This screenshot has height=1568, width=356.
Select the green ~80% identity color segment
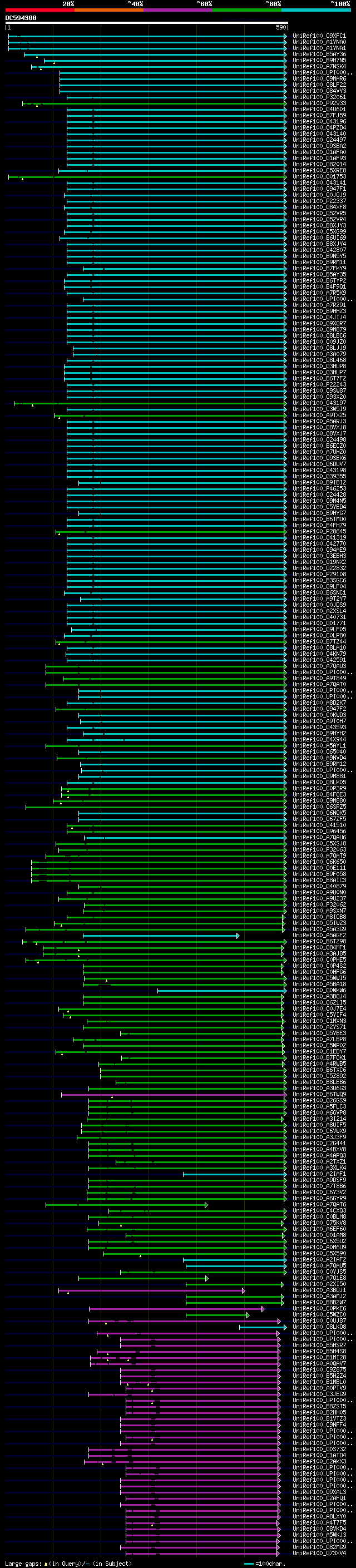point(247,10)
